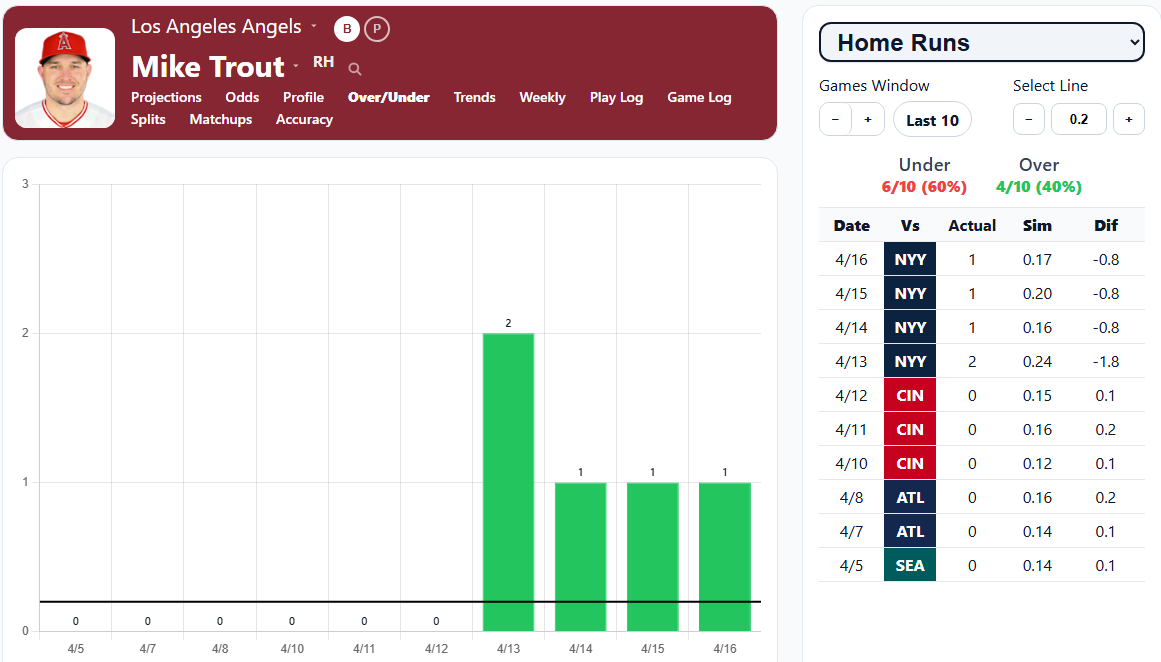Select the P pitcher toggle
This screenshot has height=662, width=1161.
click(377, 29)
